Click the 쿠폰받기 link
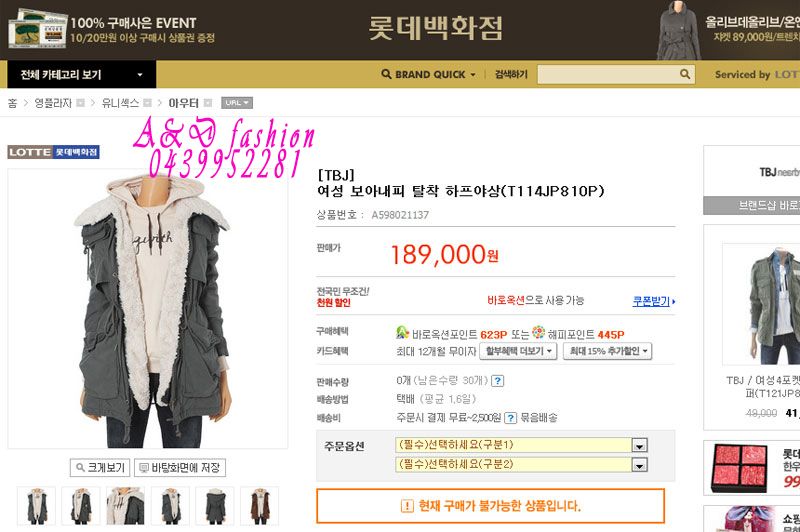Screen dimensions: 800x532 click(x=653, y=301)
